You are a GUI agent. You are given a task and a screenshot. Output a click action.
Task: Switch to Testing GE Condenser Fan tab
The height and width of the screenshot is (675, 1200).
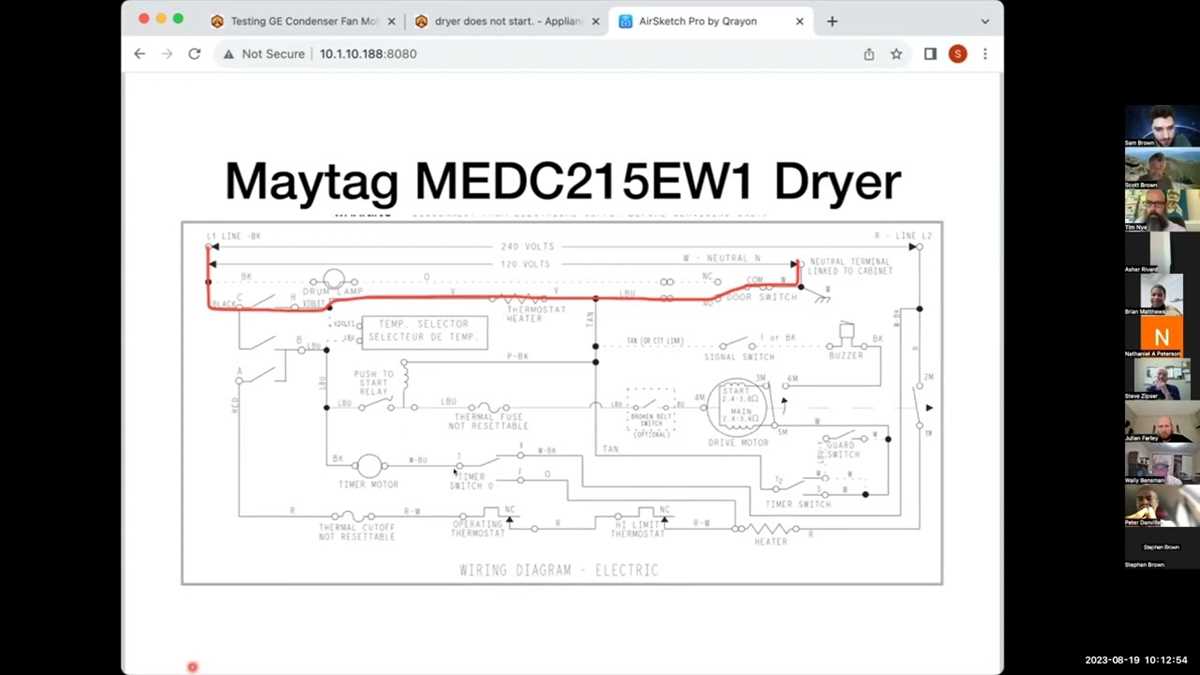coord(303,21)
